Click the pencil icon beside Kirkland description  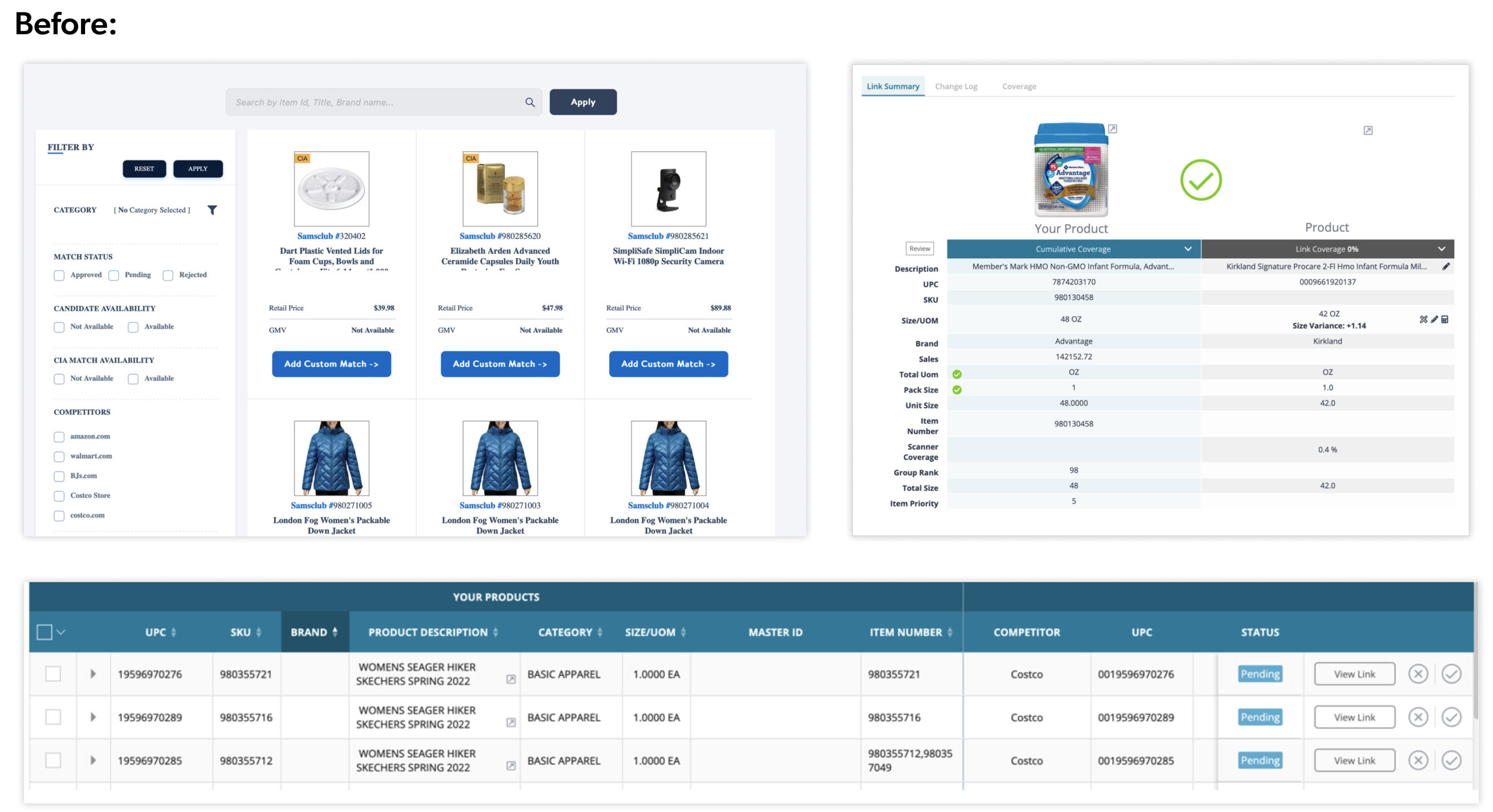(x=1446, y=266)
